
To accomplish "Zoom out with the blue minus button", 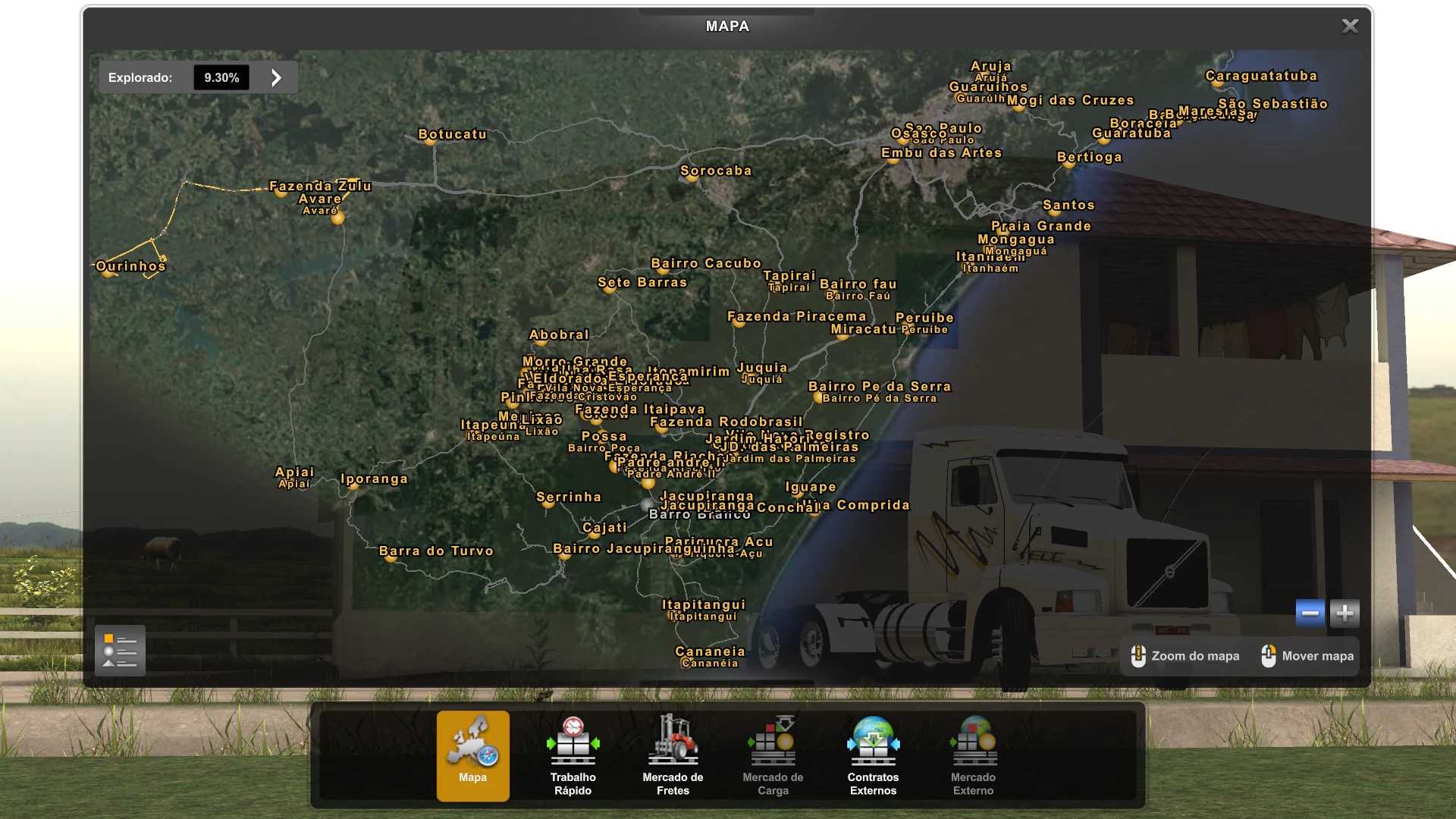I will (x=1310, y=613).
